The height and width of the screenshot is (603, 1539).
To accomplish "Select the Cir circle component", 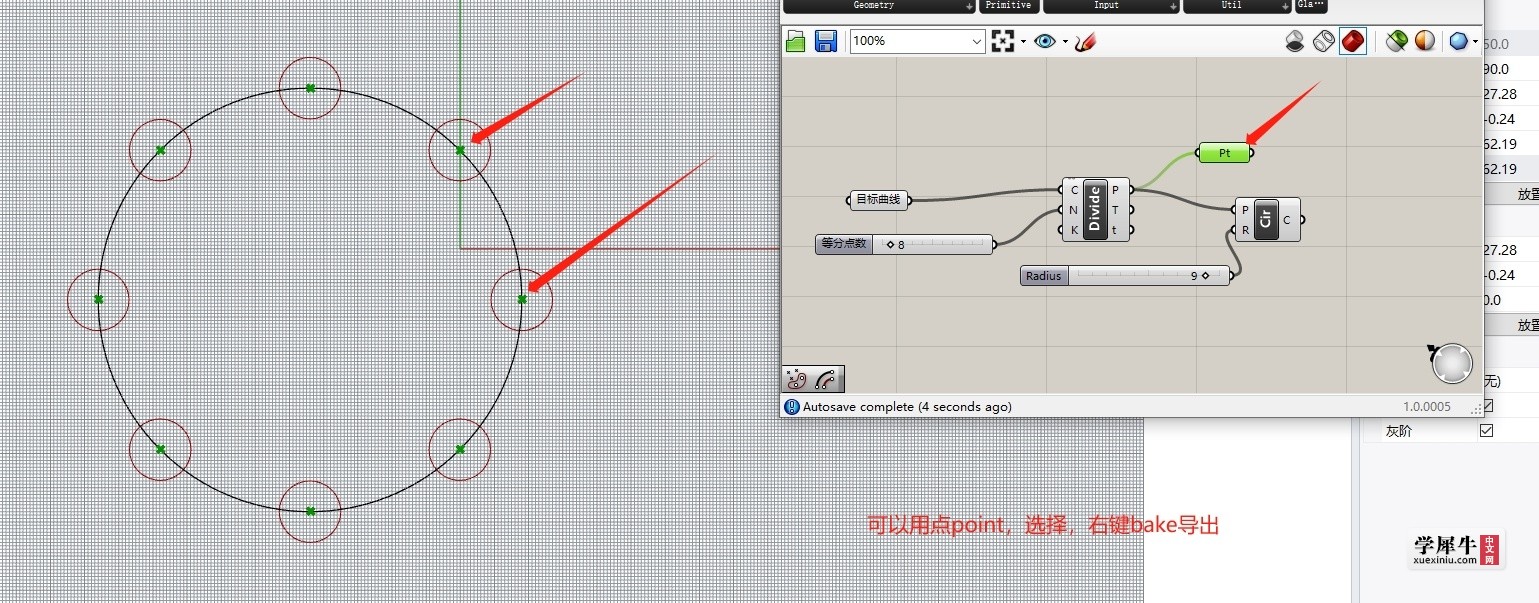I will pos(1265,219).
